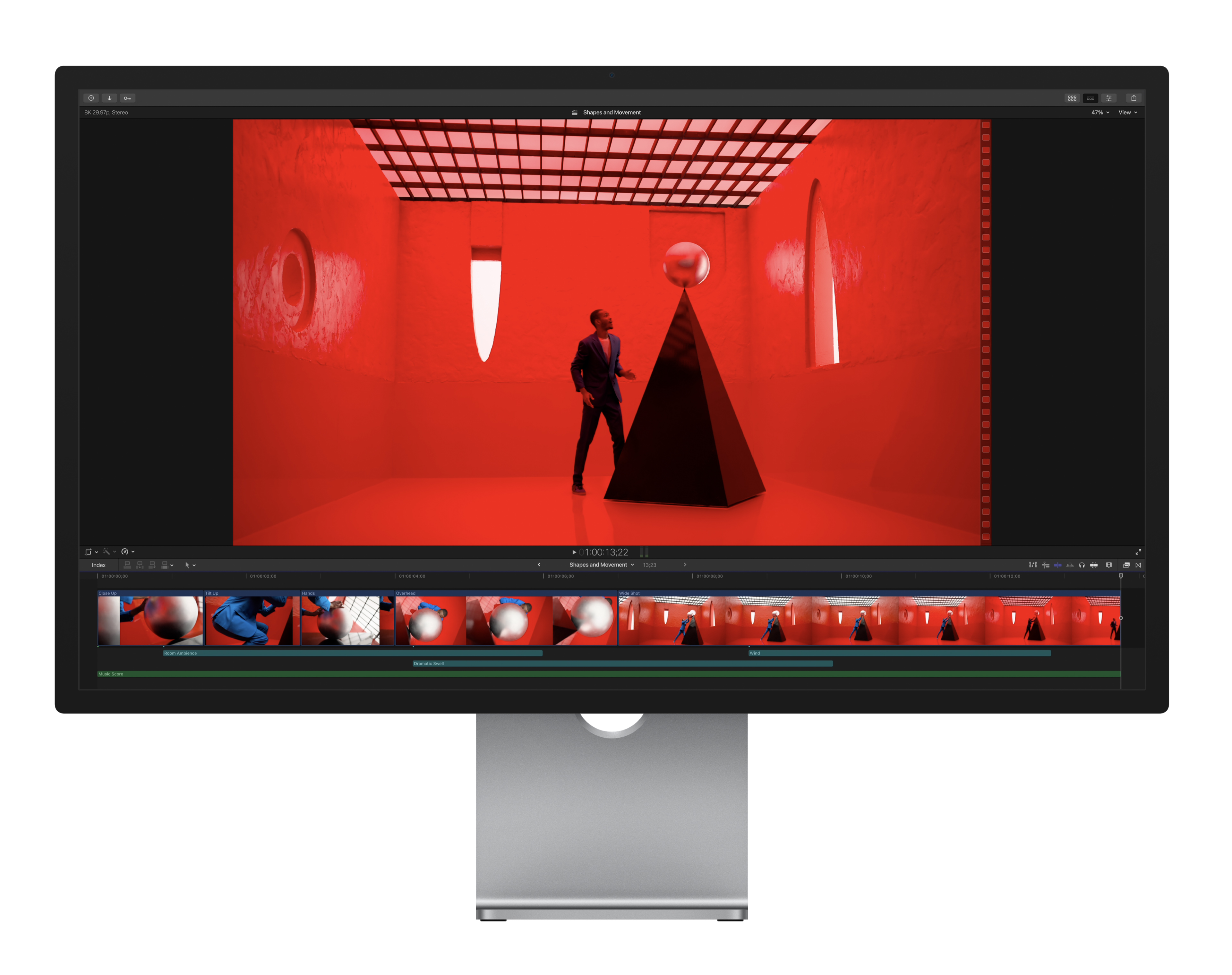Click the Import Media arrow icon
This screenshot has width=1232, height=975.
coord(109,98)
